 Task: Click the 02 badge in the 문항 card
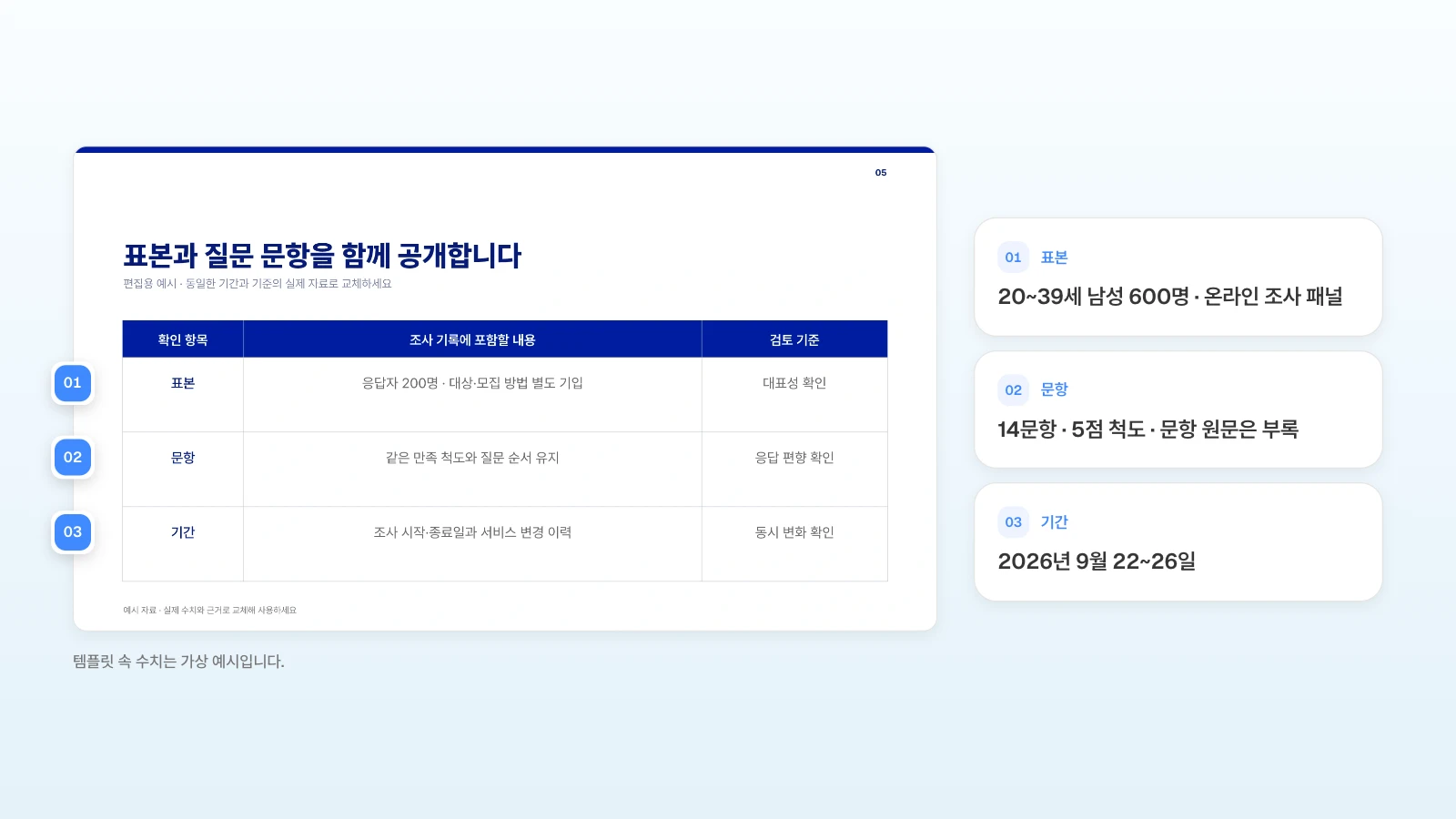[1013, 390]
